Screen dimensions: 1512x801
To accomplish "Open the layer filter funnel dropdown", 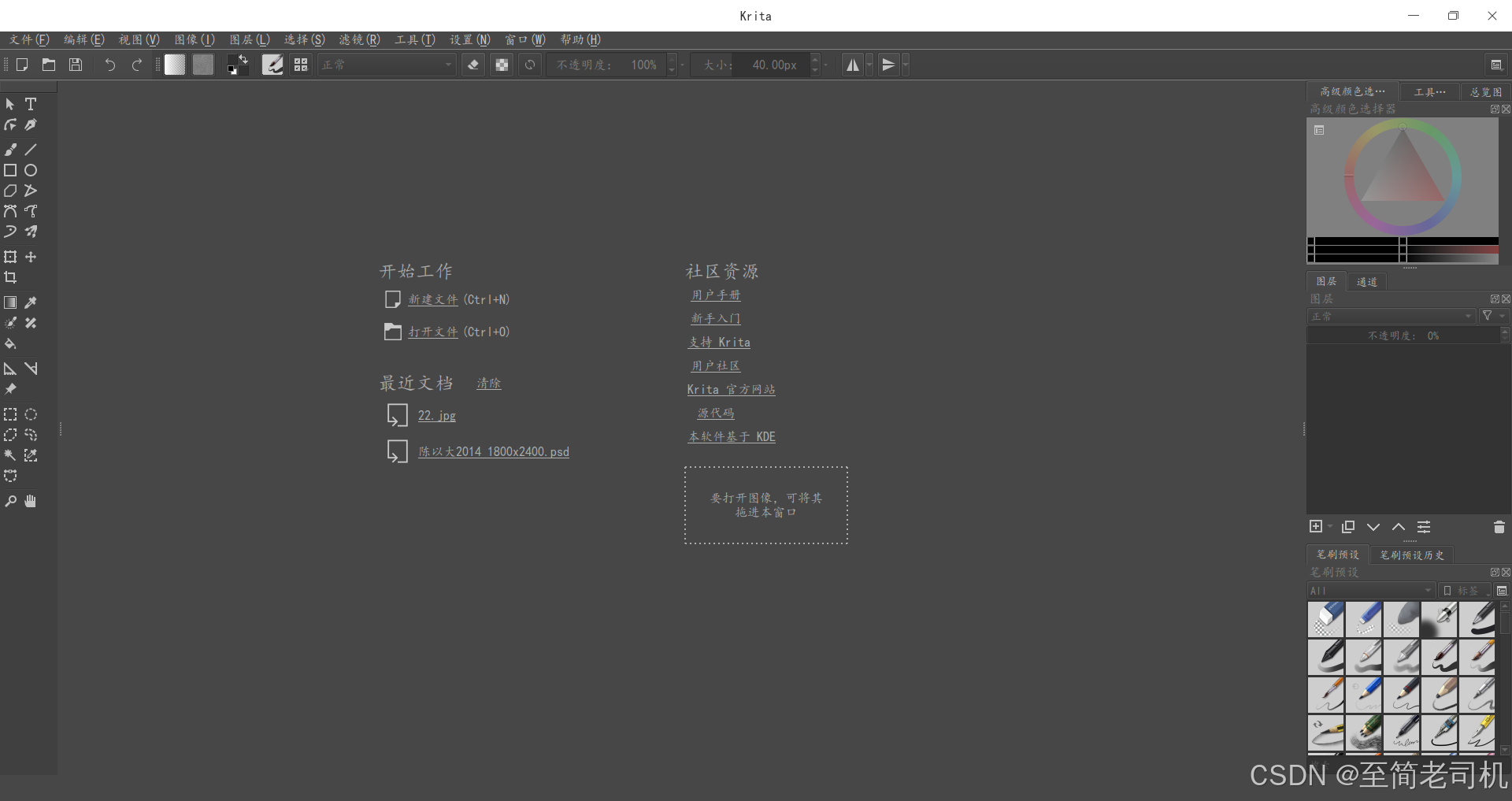I will [x=1492, y=316].
